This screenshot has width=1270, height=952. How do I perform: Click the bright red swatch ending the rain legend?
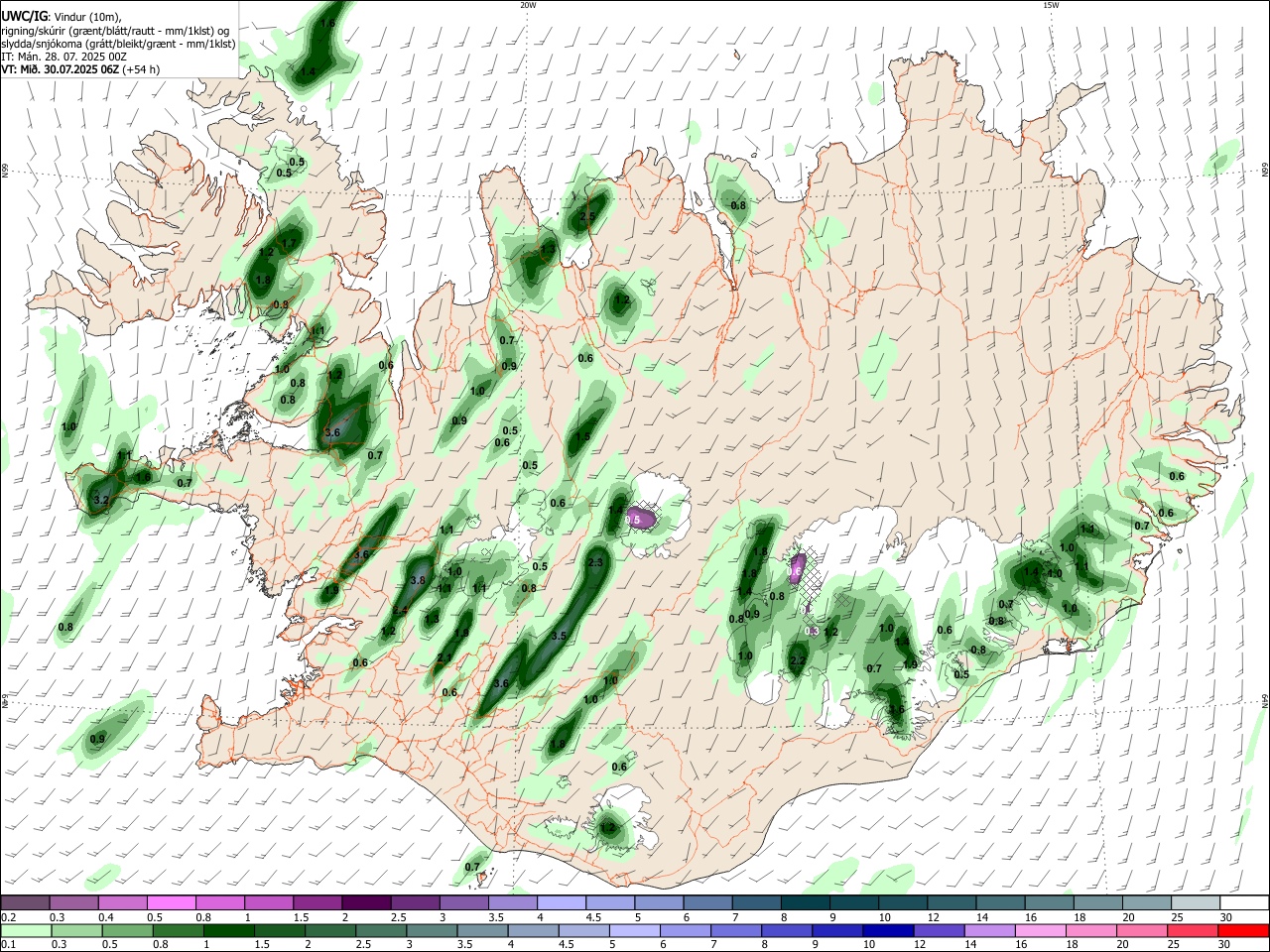pyautogui.click(x=1244, y=931)
